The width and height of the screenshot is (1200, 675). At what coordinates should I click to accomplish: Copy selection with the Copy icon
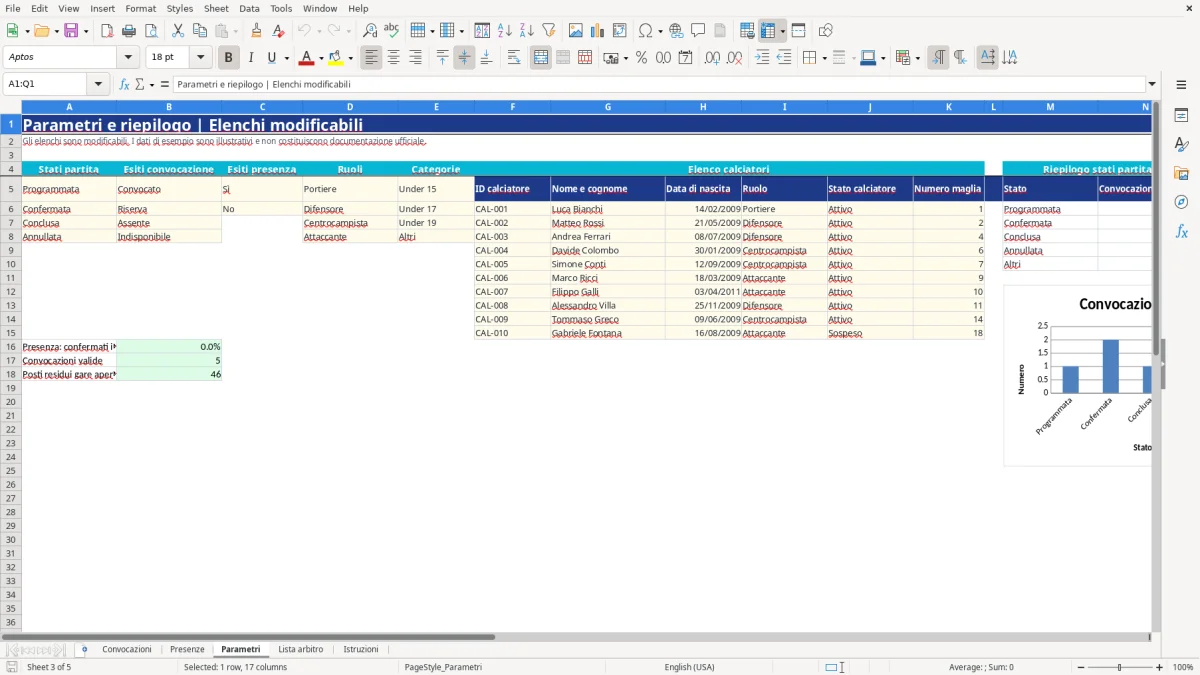pyautogui.click(x=200, y=31)
